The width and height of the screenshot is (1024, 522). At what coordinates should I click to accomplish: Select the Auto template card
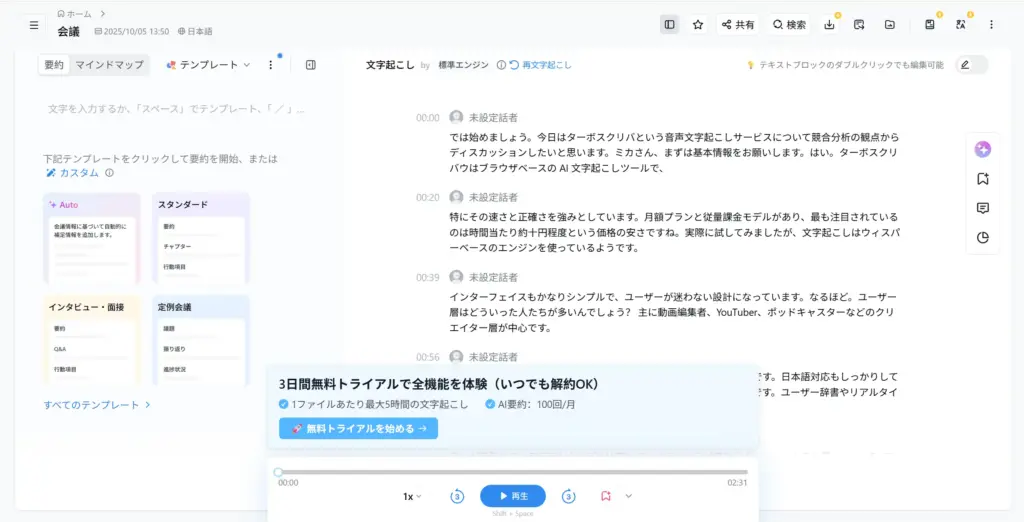[x=91, y=238]
